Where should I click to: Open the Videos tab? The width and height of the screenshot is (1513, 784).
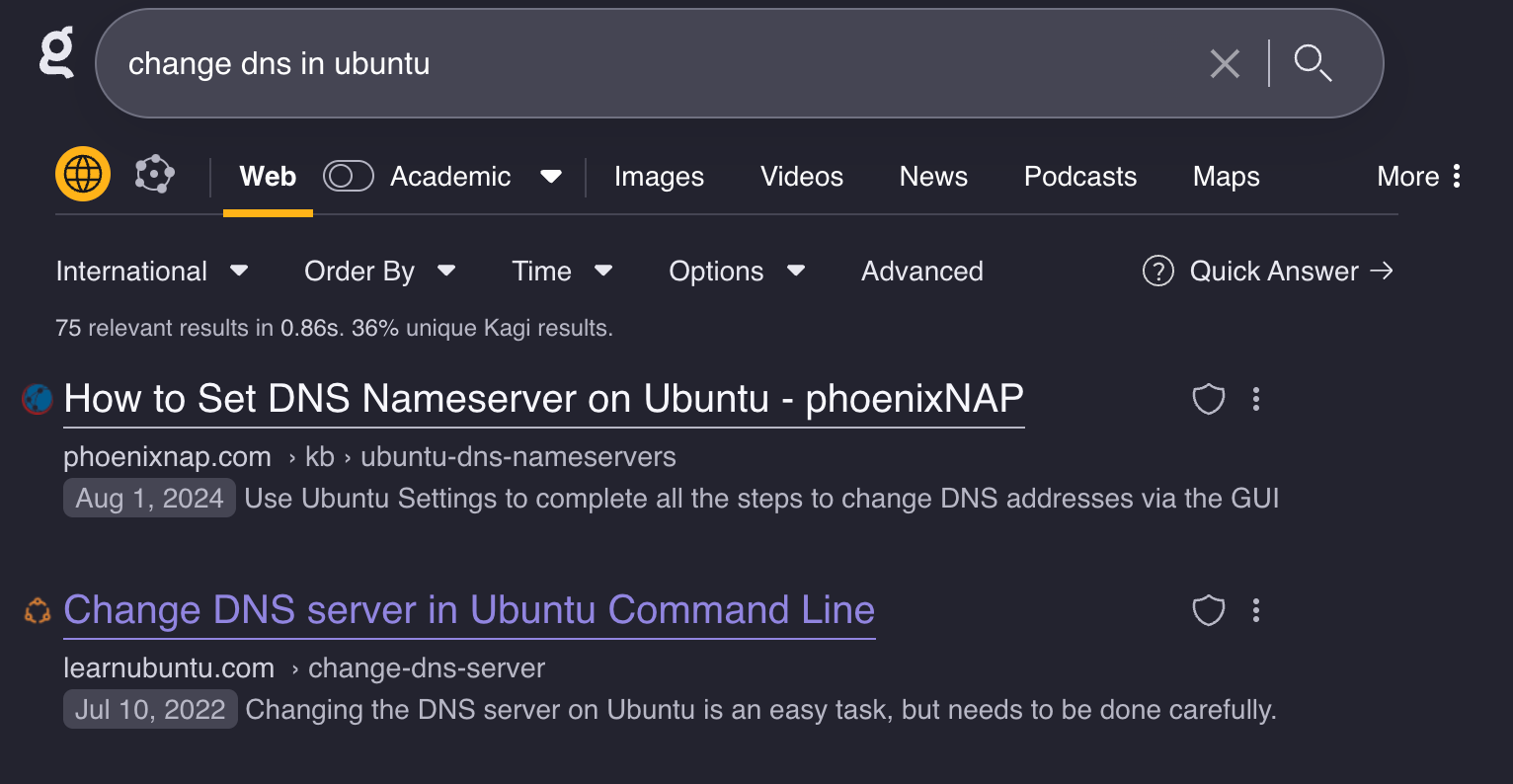(802, 177)
